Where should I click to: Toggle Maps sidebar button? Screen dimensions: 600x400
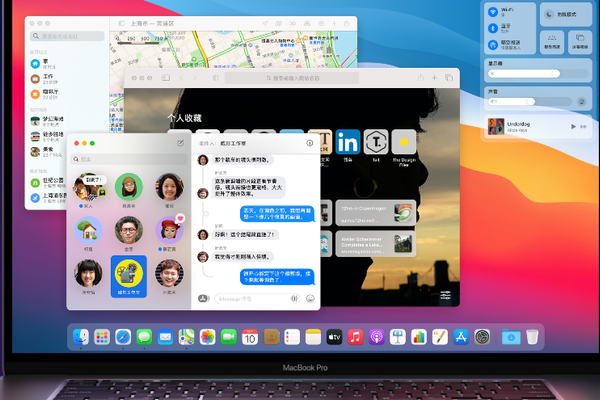(x=122, y=23)
